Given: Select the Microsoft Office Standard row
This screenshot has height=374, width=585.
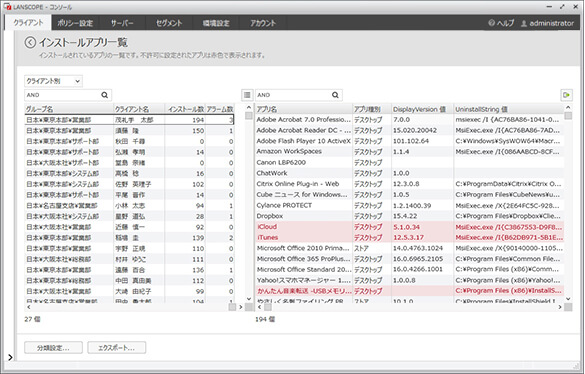Looking at the screenshot, I should point(410,269).
